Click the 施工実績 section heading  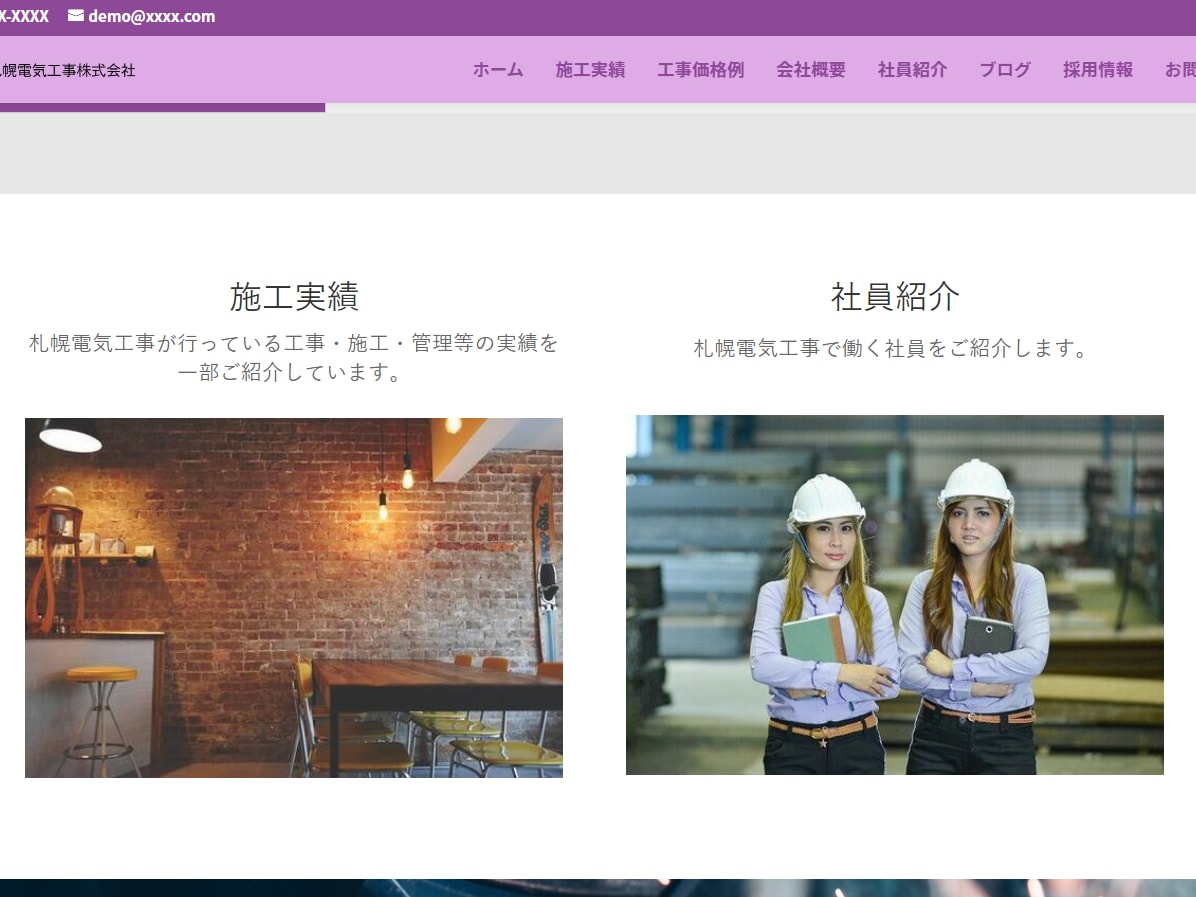point(294,297)
